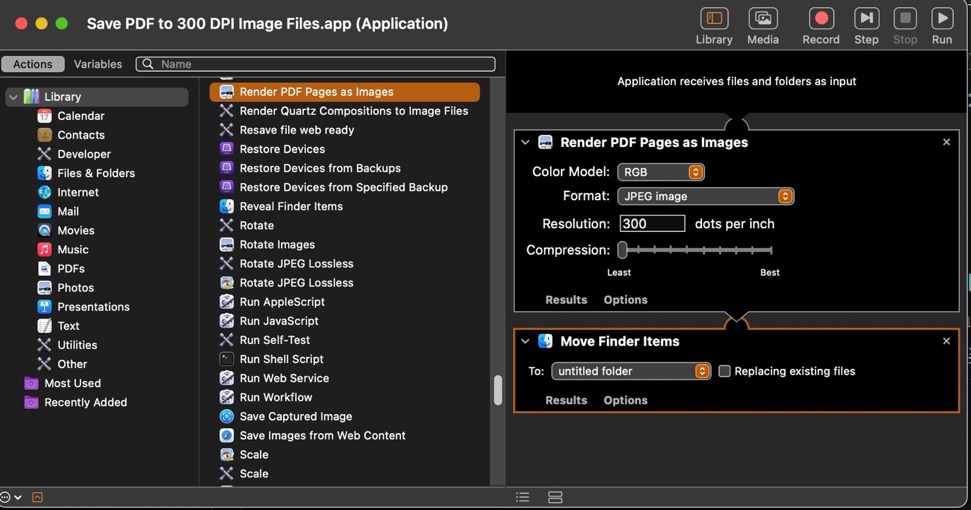Viewport: 971px width, 510px height.
Task: Show the workflow log list view icon
Action: click(x=522, y=497)
